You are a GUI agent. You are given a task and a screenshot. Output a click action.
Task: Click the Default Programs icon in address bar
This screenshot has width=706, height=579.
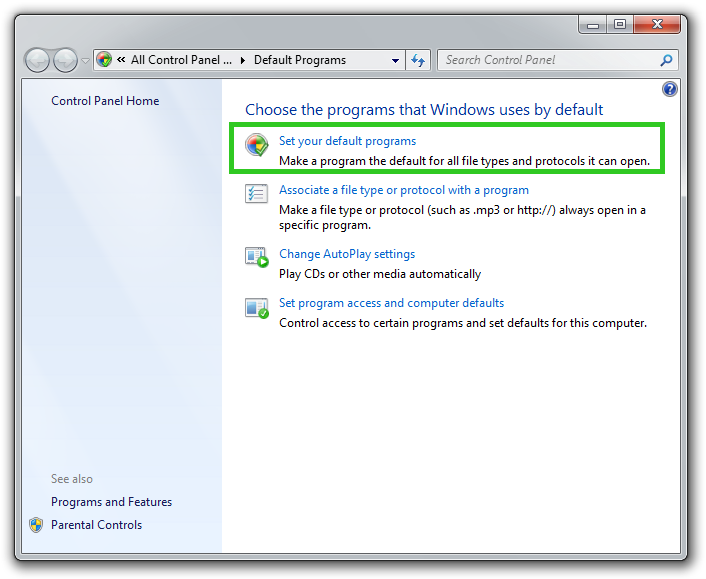(104, 60)
